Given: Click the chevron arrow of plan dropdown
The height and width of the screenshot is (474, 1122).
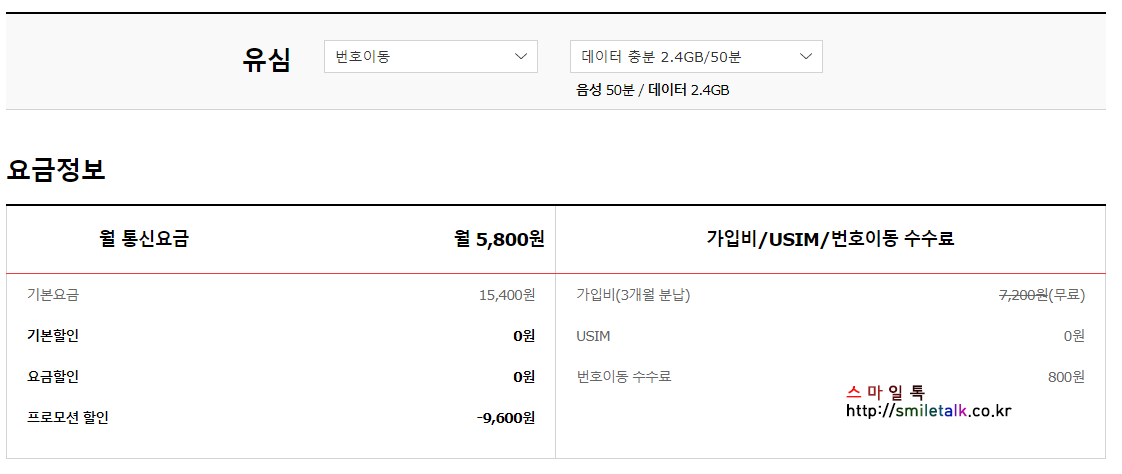Looking at the screenshot, I should tap(806, 57).
